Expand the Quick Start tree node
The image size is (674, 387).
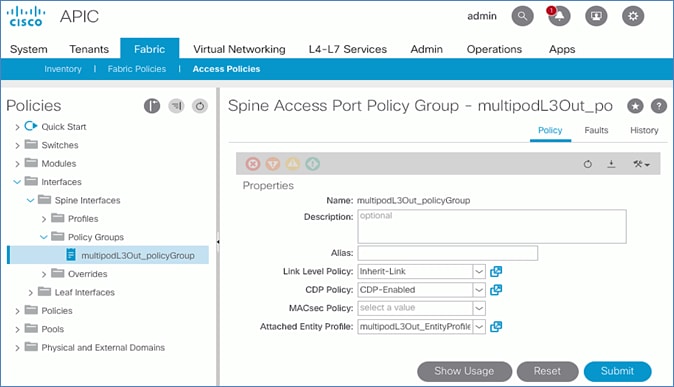tap(17, 127)
